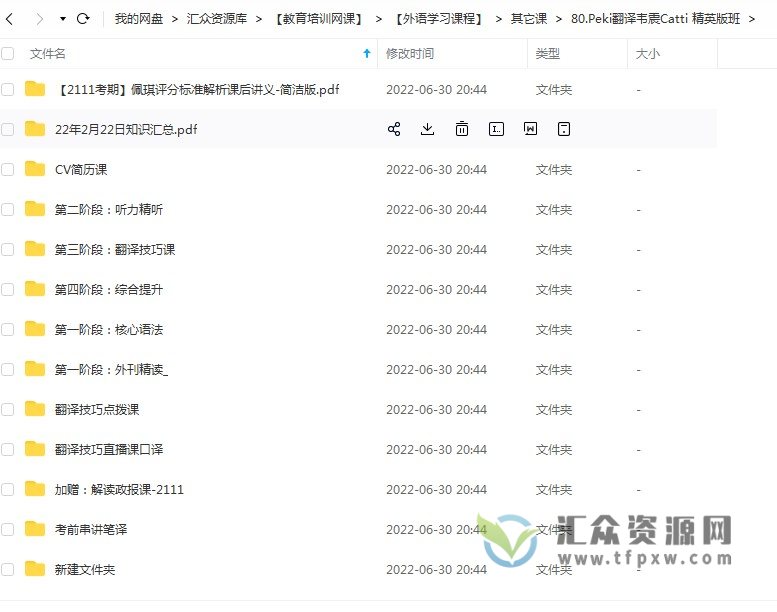Check the box for 翻译技巧点拨课

(x=7, y=409)
